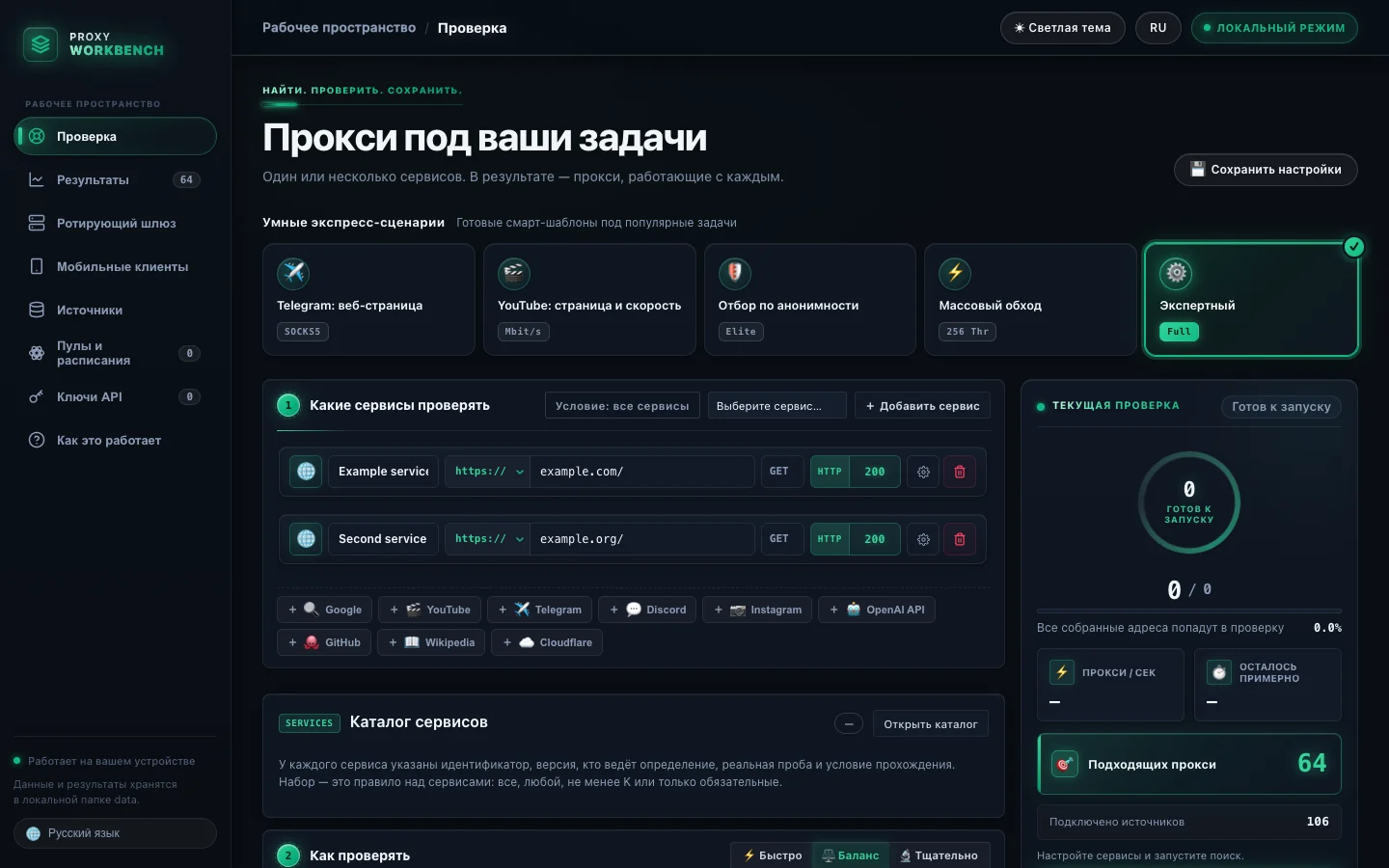Edit the example.com/ URL field
This screenshot has width=1389, height=868.
coord(642,472)
